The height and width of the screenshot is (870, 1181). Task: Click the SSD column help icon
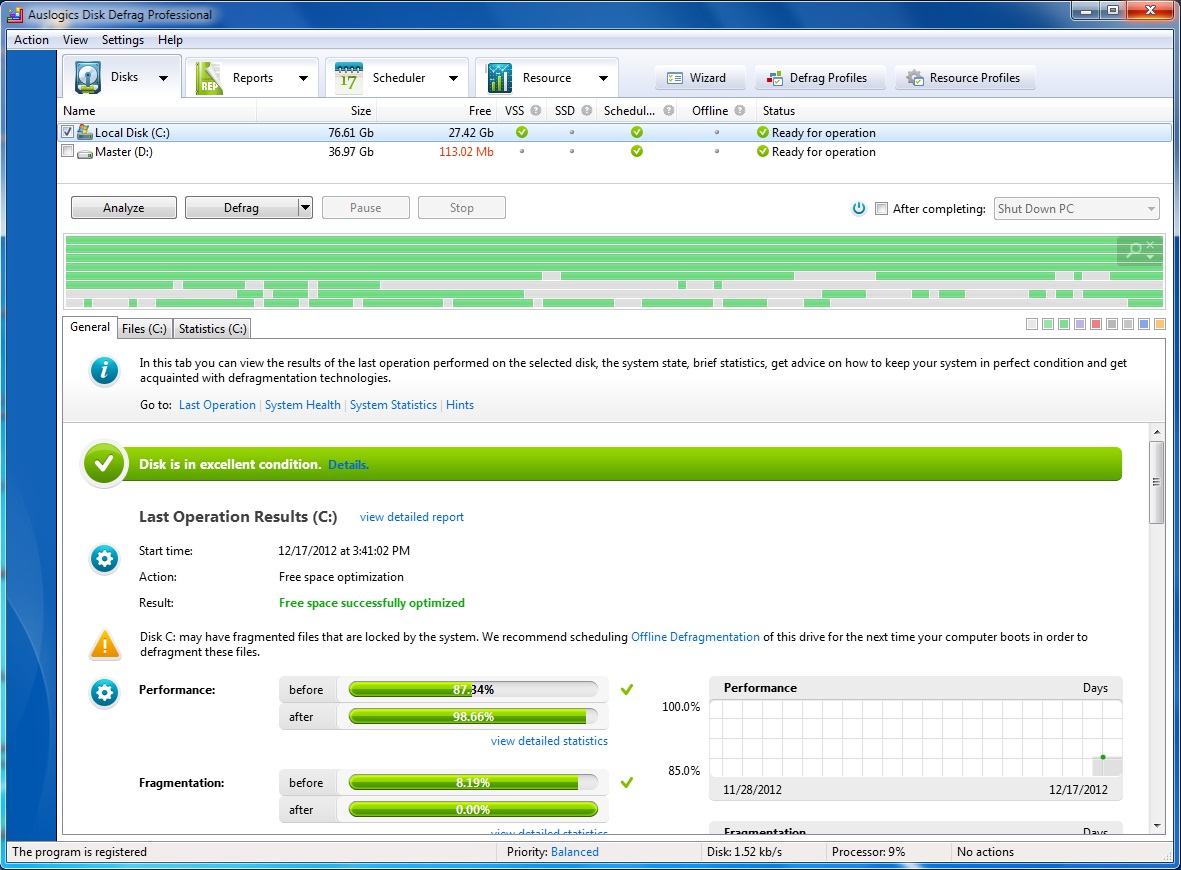587,111
